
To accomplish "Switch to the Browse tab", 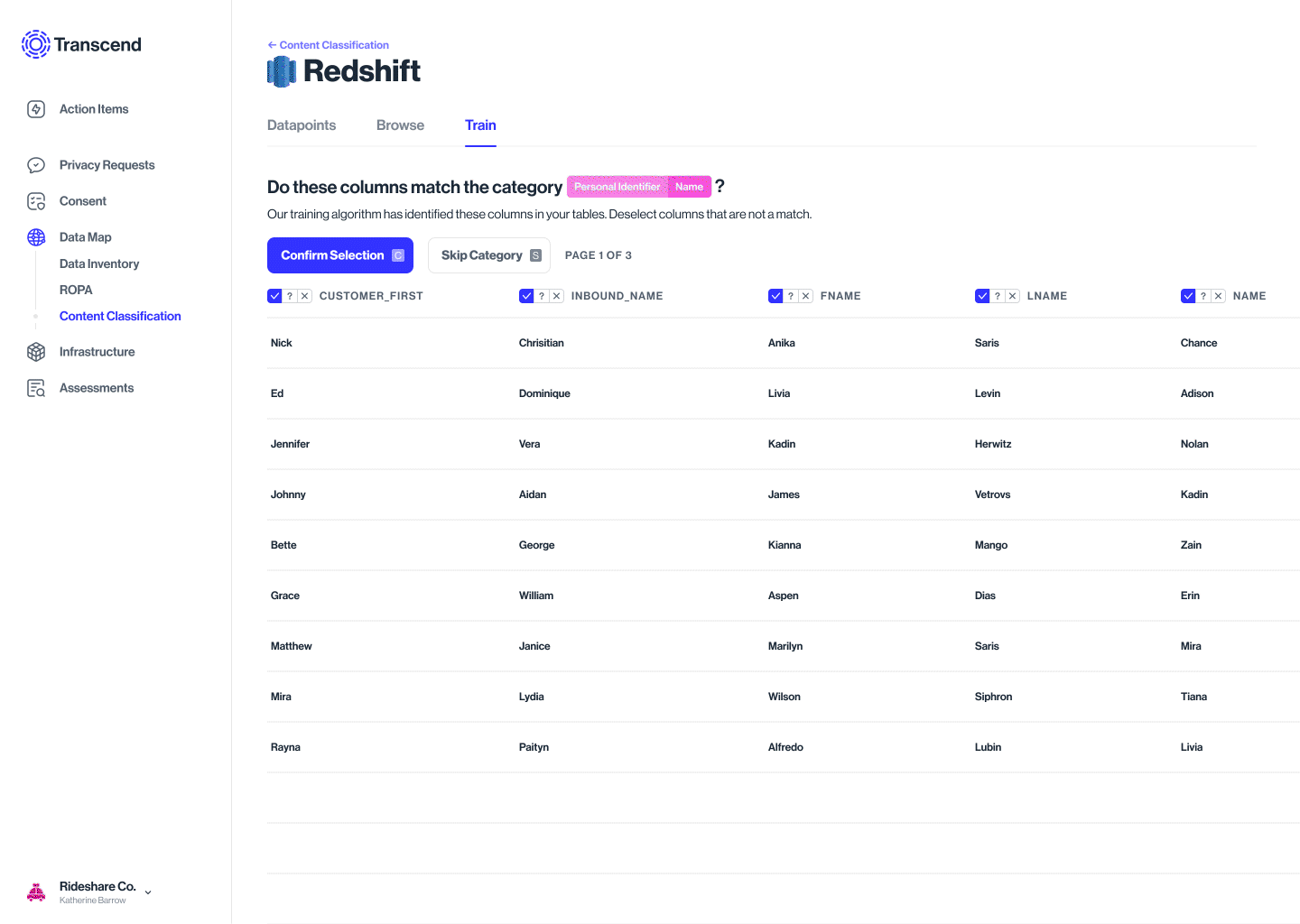I will click(x=400, y=125).
